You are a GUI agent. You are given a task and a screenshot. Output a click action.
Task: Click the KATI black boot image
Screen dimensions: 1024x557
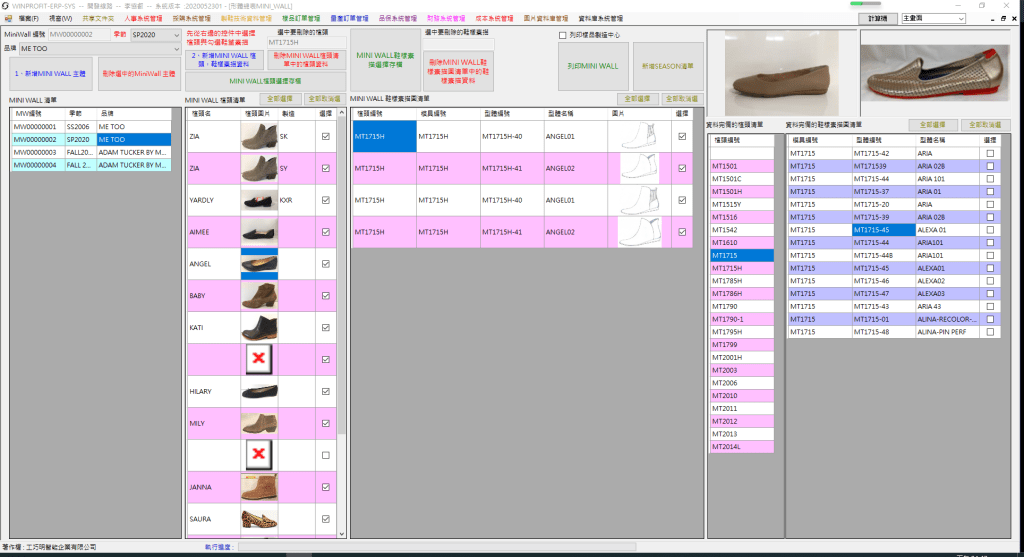click(259, 328)
